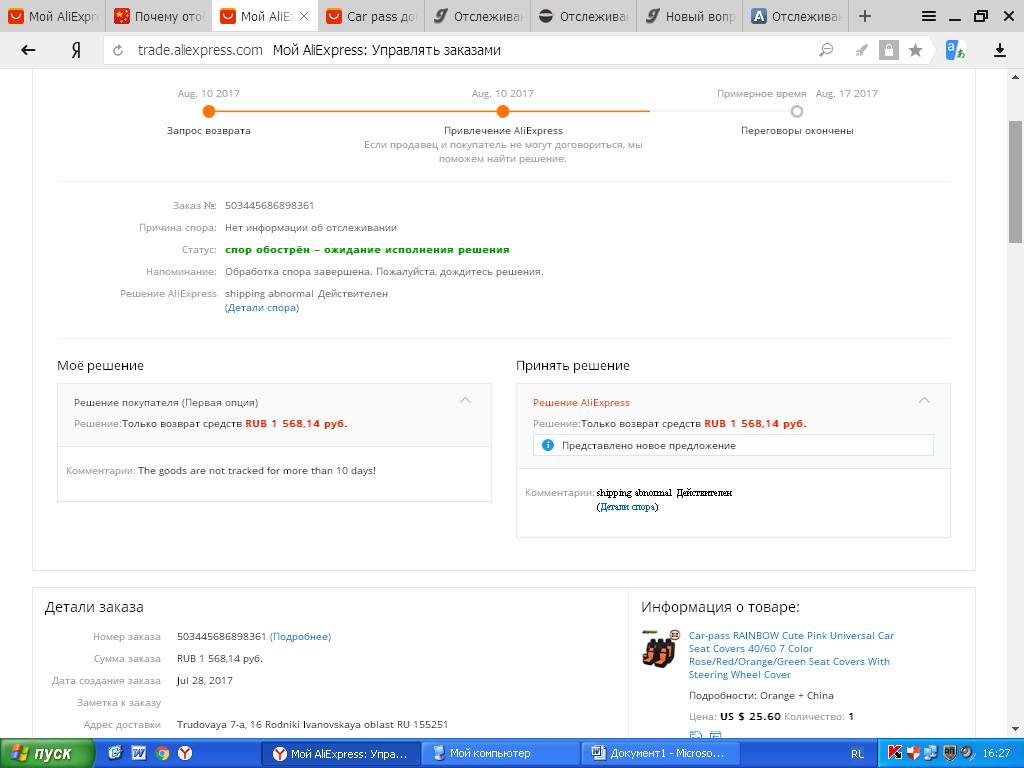The image size is (1024, 768).
Task: Collapse the Решение AliExpress panel chevron
Action: click(x=924, y=400)
